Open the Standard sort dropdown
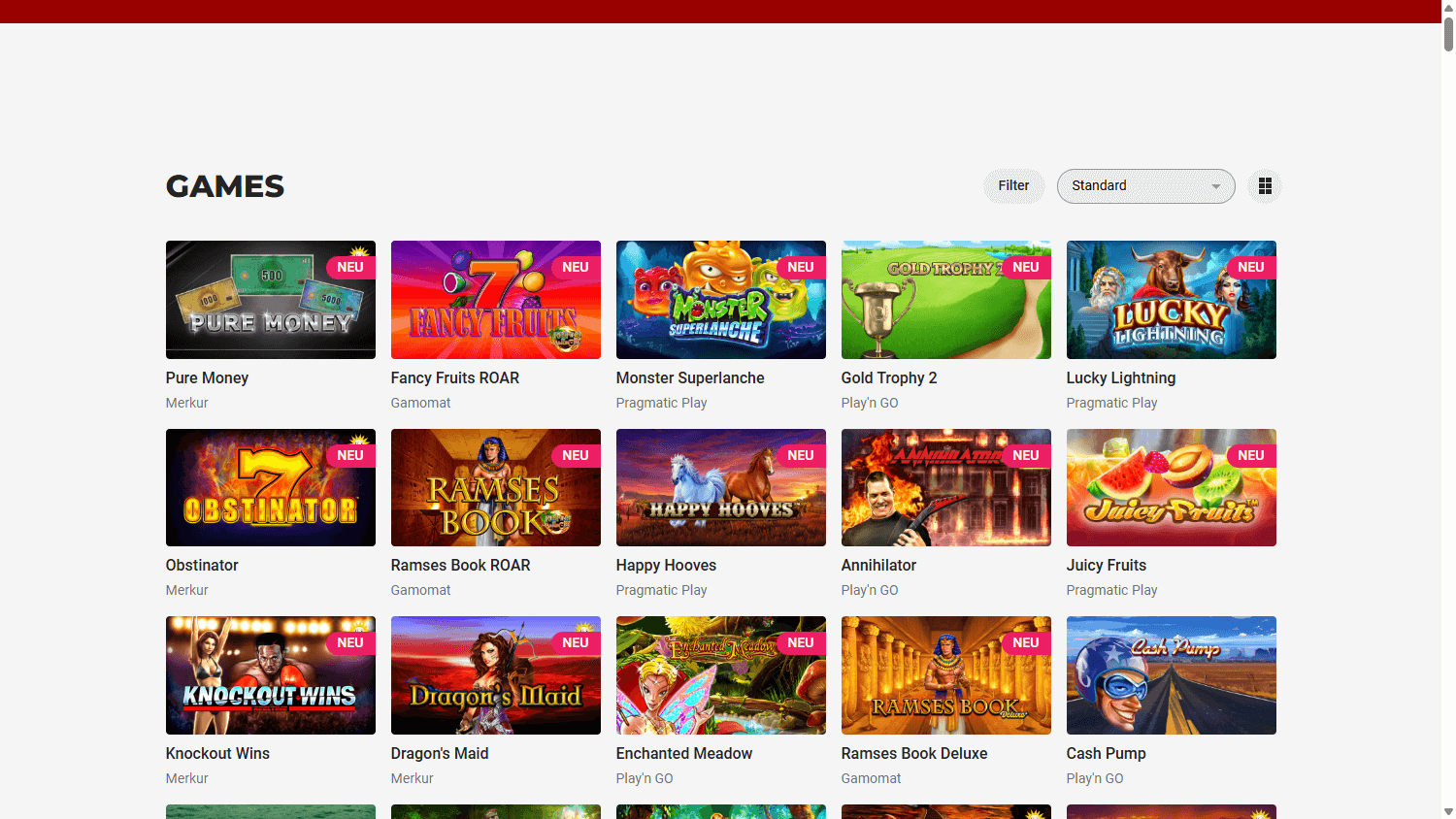This screenshot has width=1456, height=819. point(1145,185)
